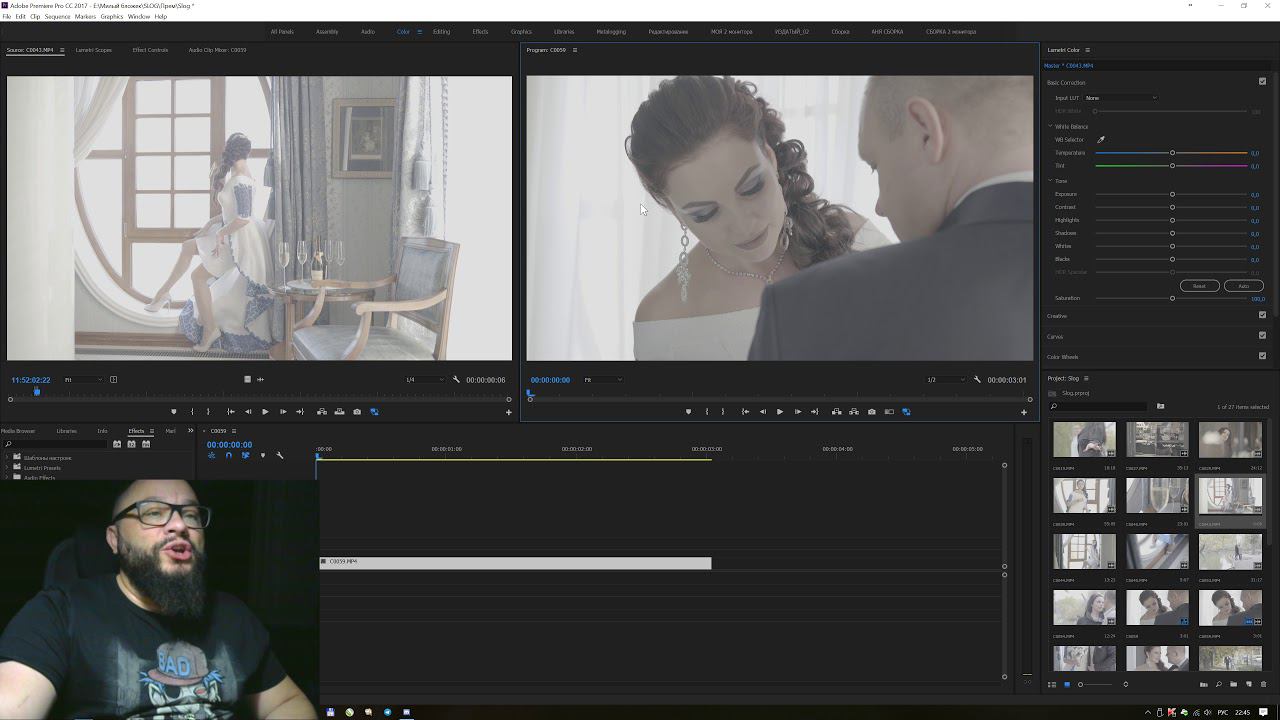Adjust the Exposure slider handle
The height and width of the screenshot is (720, 1280).
(x=1172, y=194)
